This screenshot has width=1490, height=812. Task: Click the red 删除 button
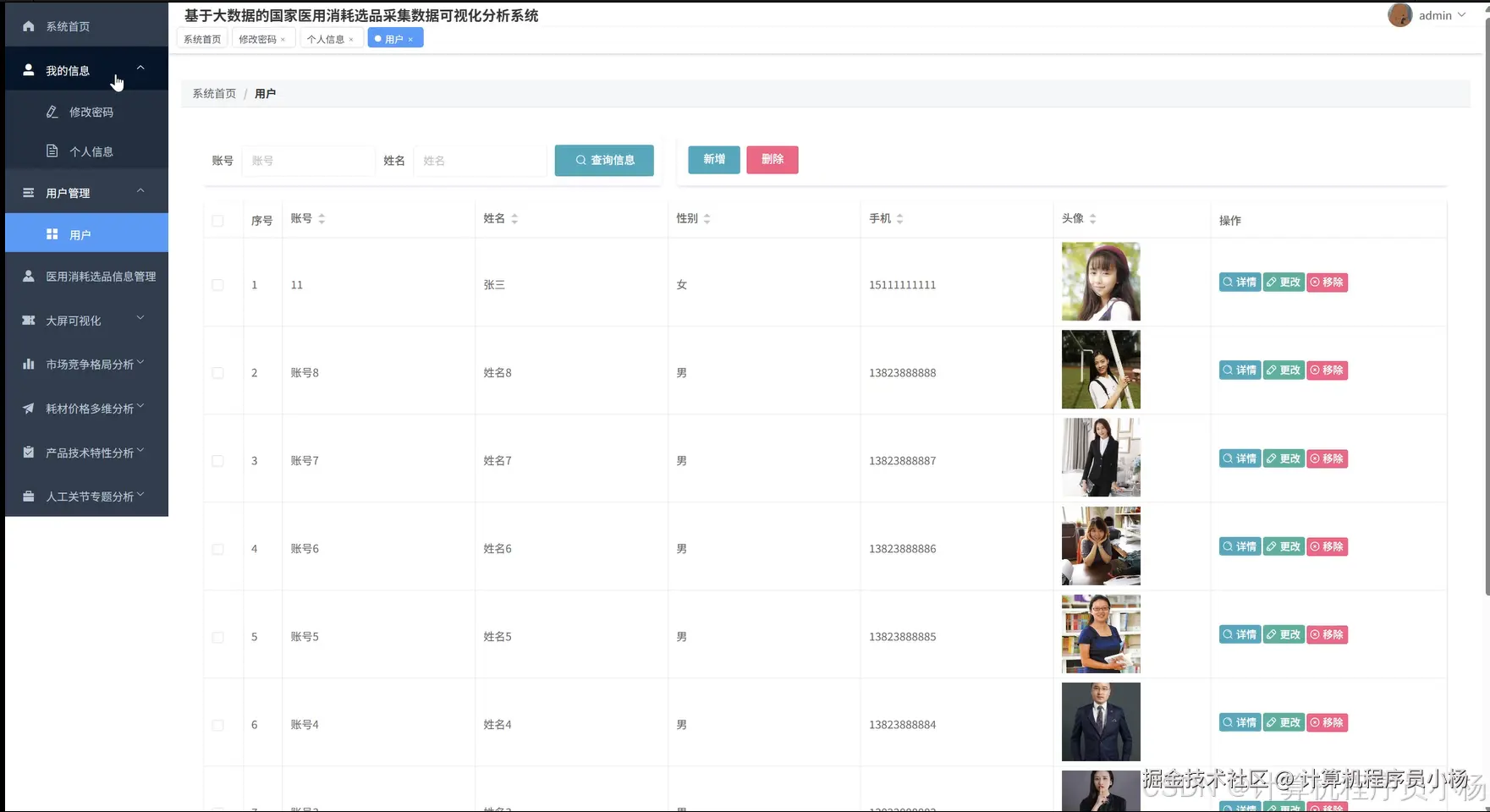[772, 159]
